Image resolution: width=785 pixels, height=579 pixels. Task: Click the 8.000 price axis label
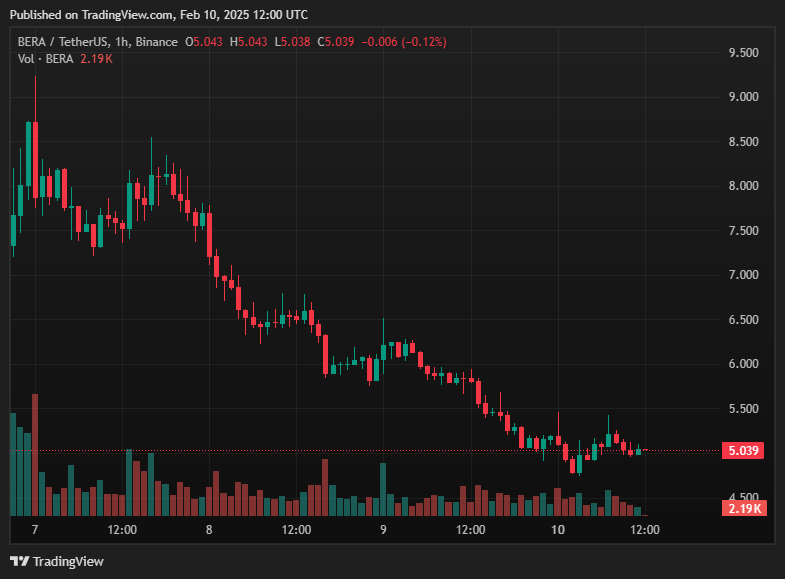[743, 186]
